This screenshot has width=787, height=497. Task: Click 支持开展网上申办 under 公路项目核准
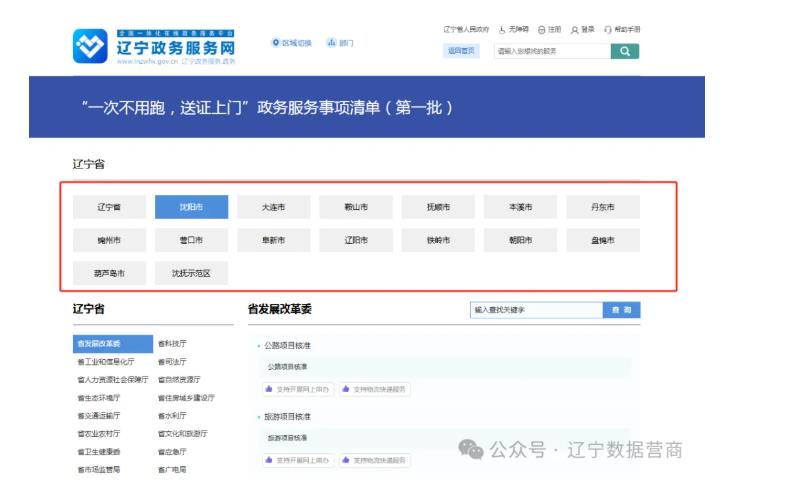pos(297,389)
